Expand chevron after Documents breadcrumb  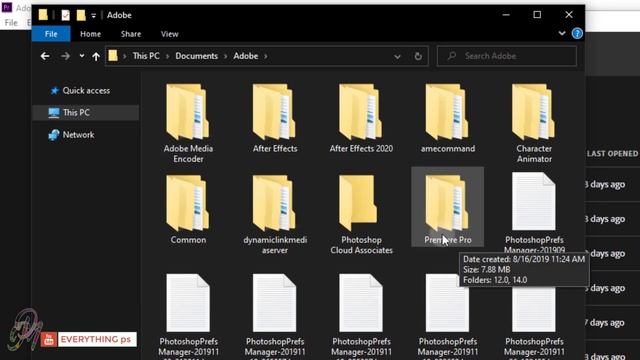(x=225, y=56)
